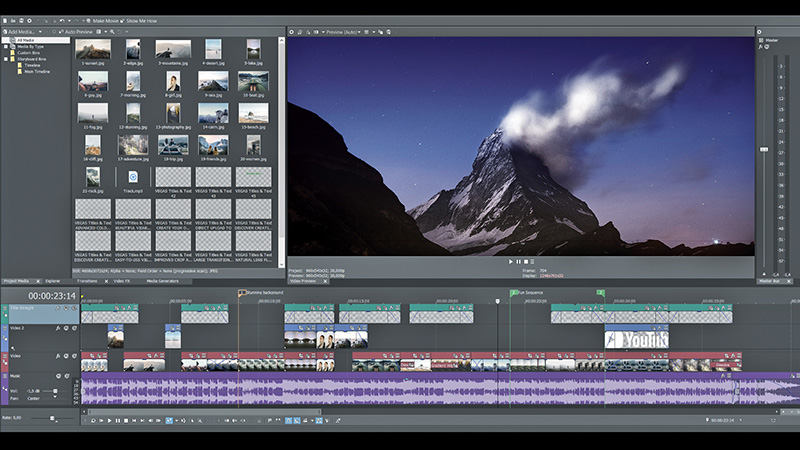The width and height of the screenshot is (800, 450).
Task: Select the All Media tree item
Action: [x=25, y=40]
